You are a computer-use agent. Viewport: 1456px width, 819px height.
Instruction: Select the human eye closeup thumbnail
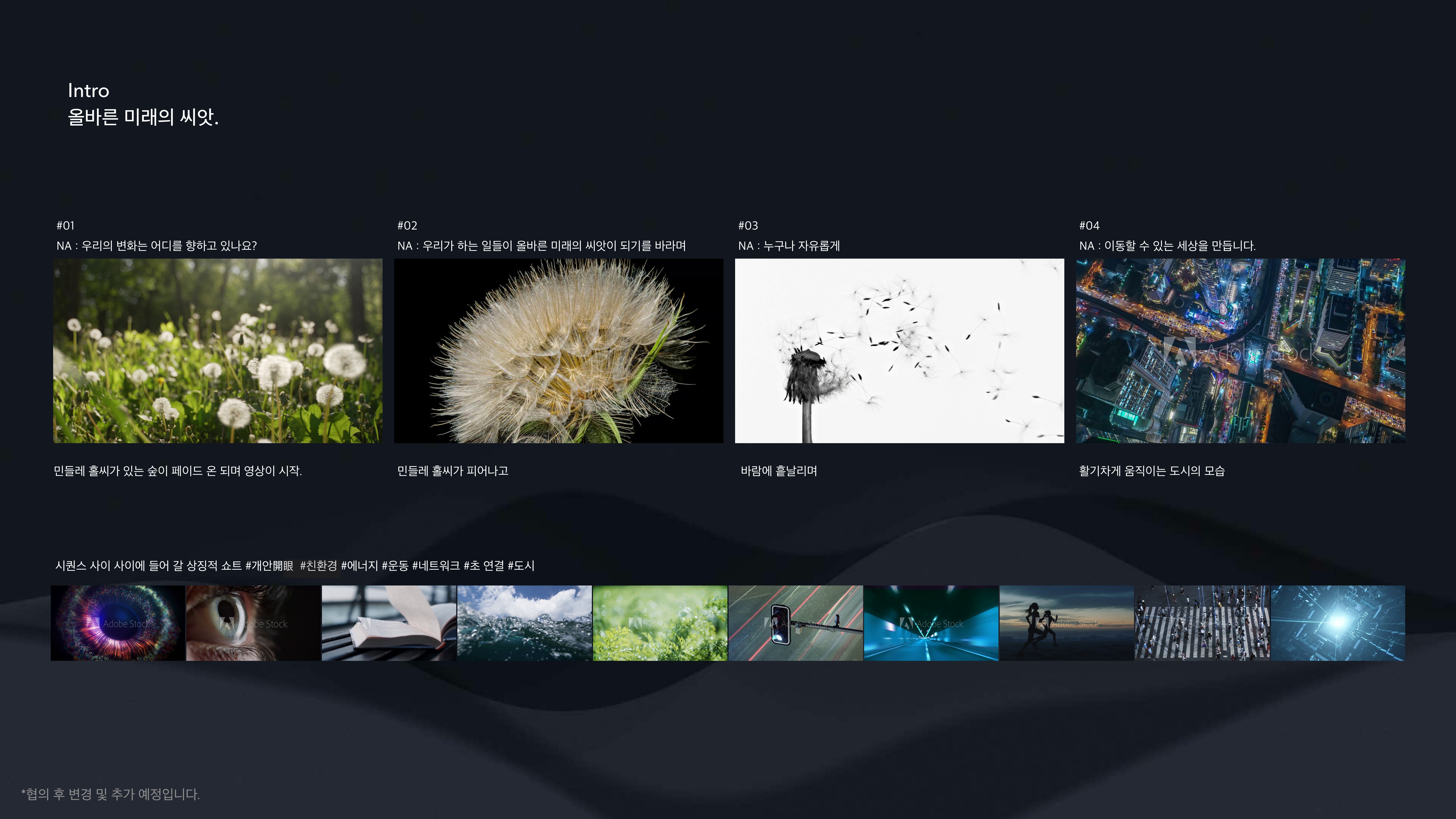(253, 623)
